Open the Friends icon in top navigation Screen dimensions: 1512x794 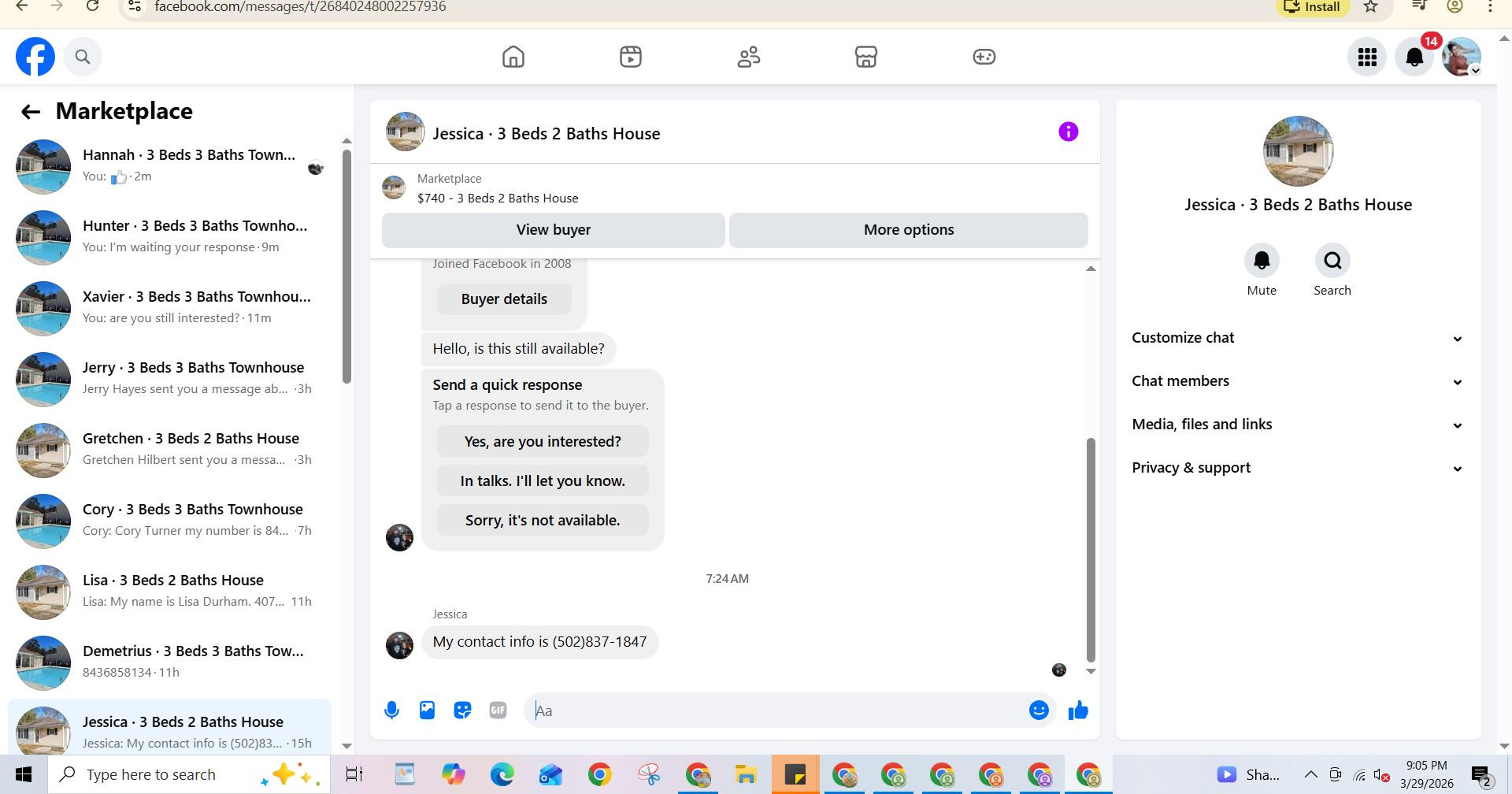[x=748, y=57]
